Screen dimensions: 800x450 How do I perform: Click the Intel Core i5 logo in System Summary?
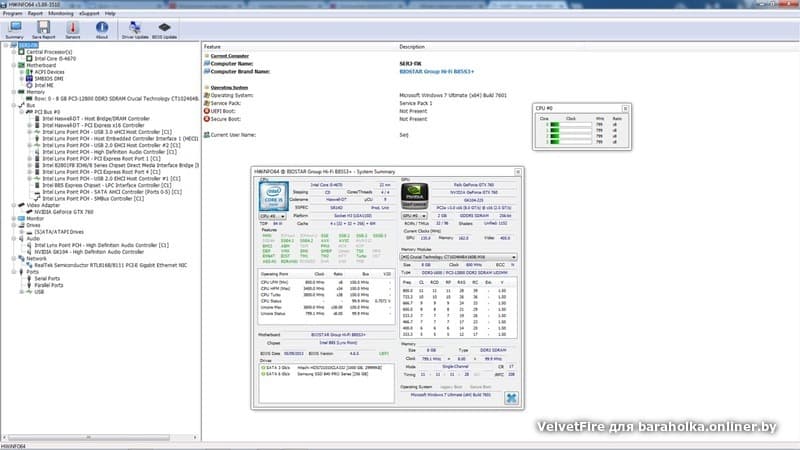(x=273, y=196)
